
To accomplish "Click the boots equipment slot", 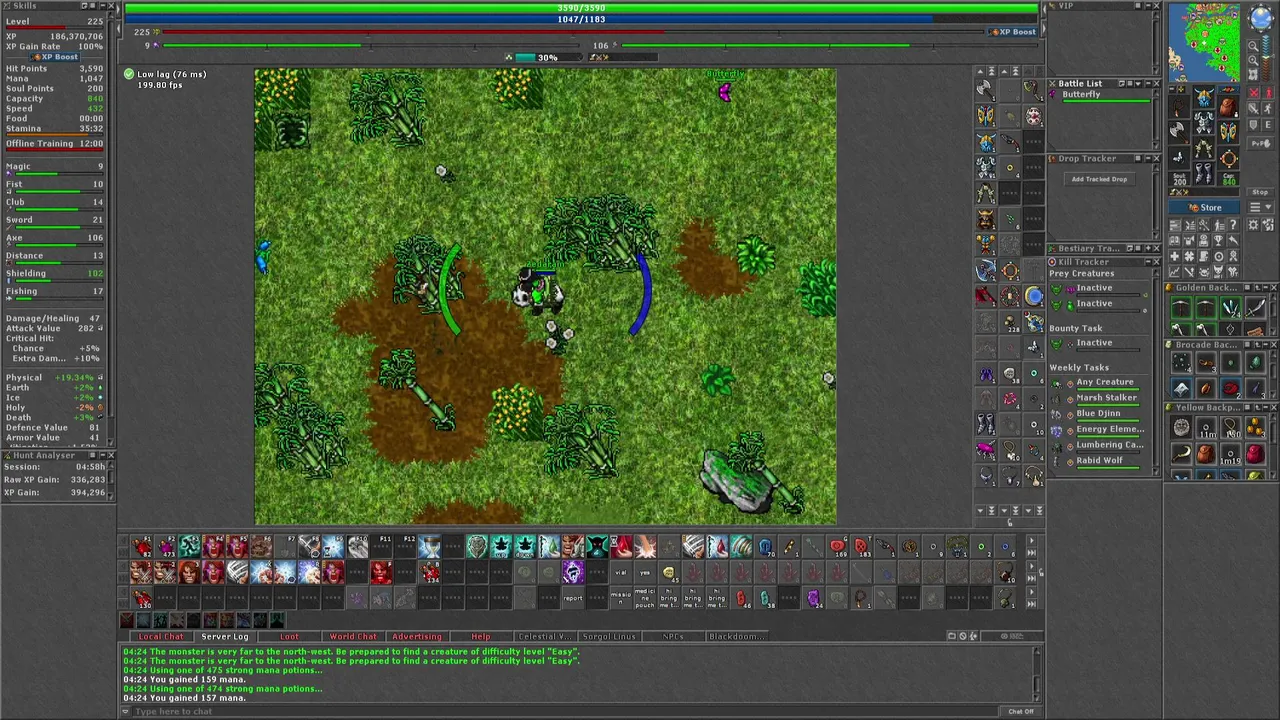I will 1204,173.
